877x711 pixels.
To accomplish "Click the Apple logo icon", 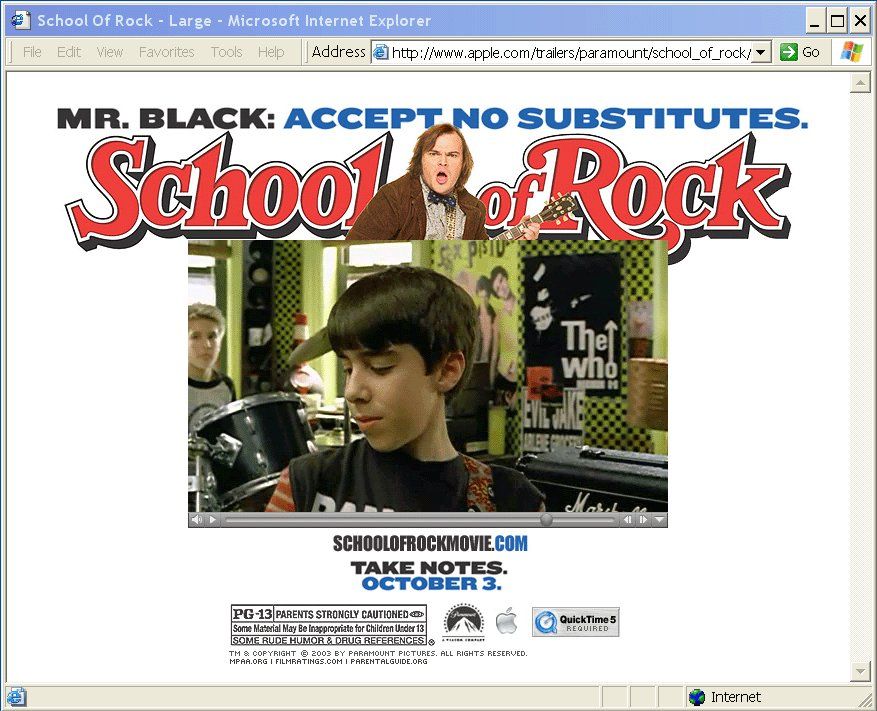I will coord(507,621).
